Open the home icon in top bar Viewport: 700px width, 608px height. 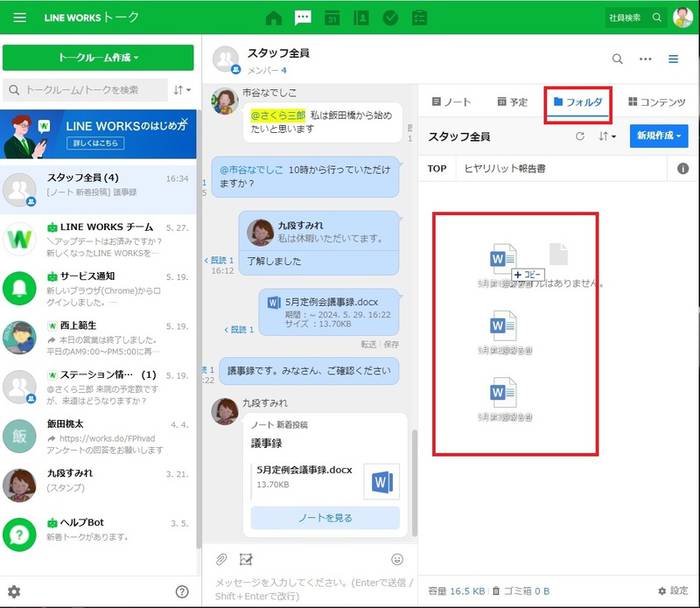coord(273,18)
